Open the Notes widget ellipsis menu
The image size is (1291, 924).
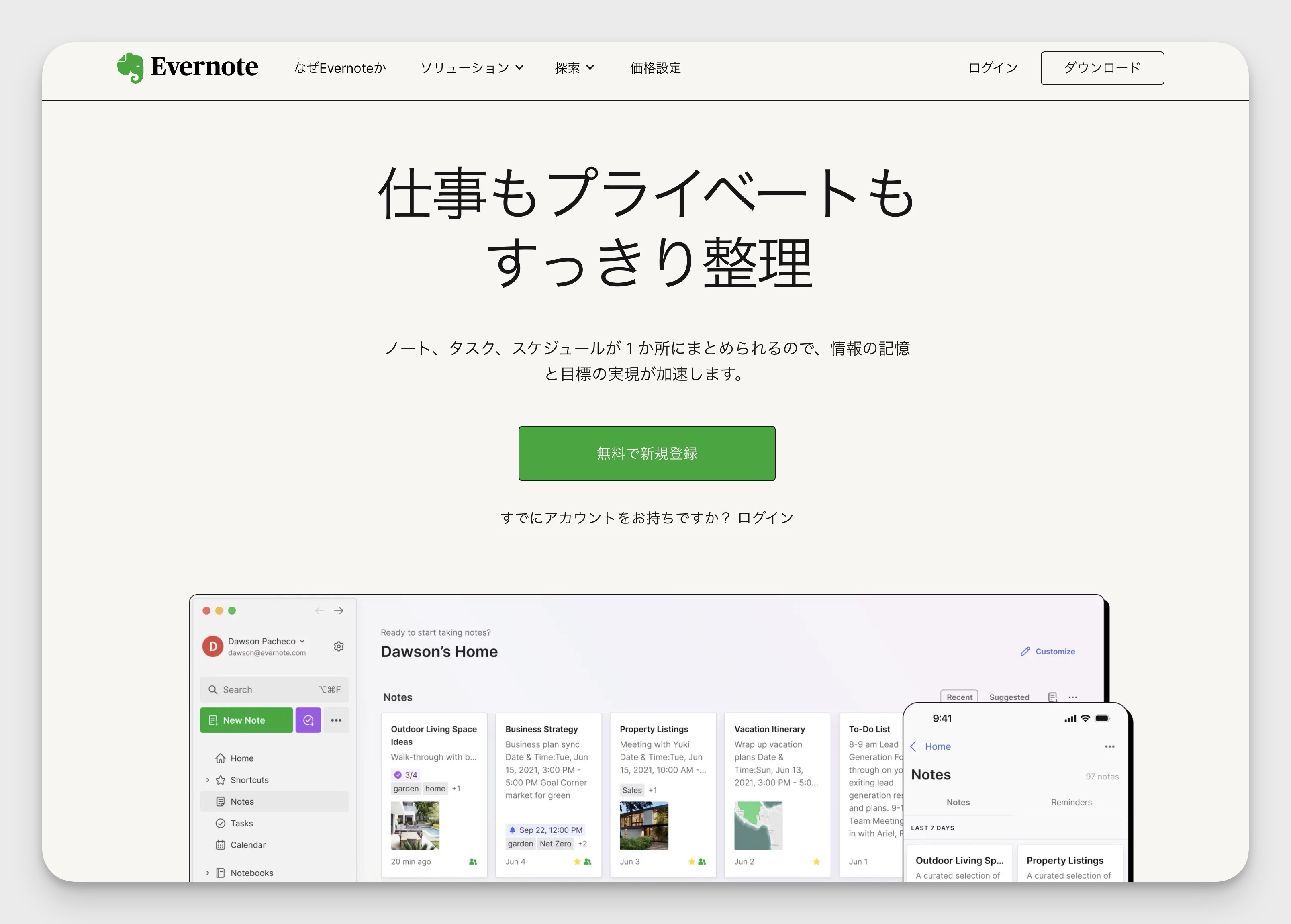(x=1072, y=697)
